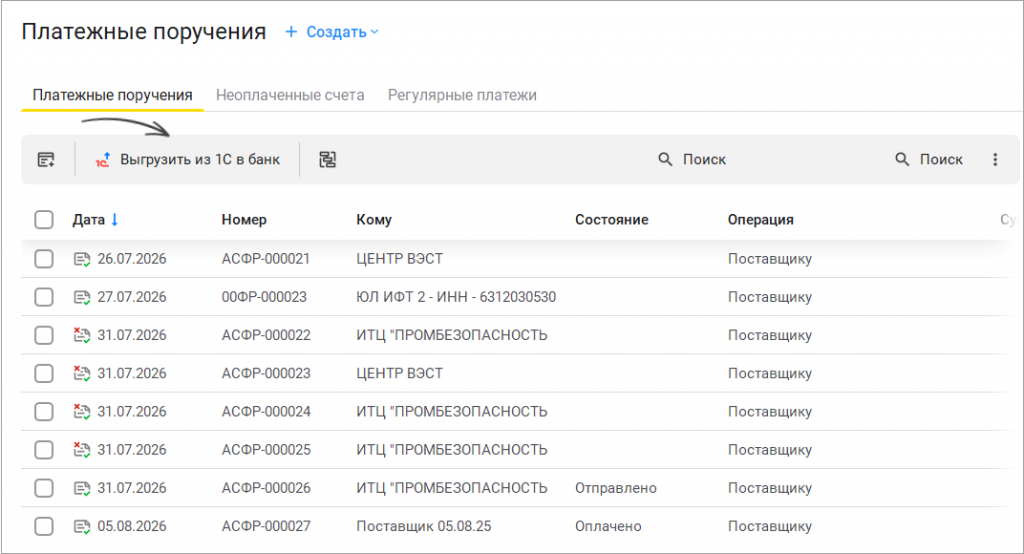Click document status icon for АСФР-000024
This screenshot has width=1024, height=554.
click(x=82, y=412)
